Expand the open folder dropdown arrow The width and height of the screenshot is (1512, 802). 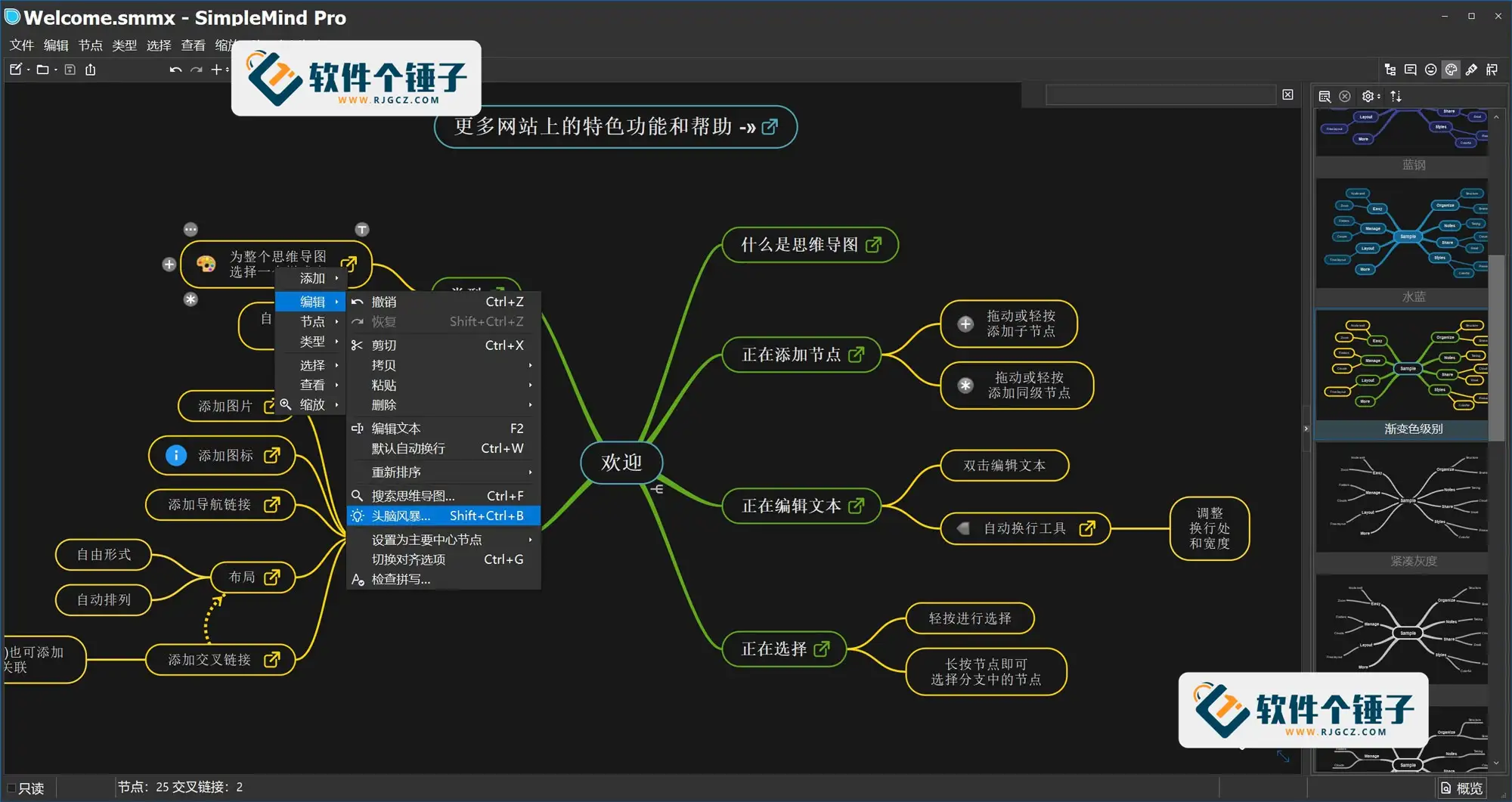pos(56,70)
